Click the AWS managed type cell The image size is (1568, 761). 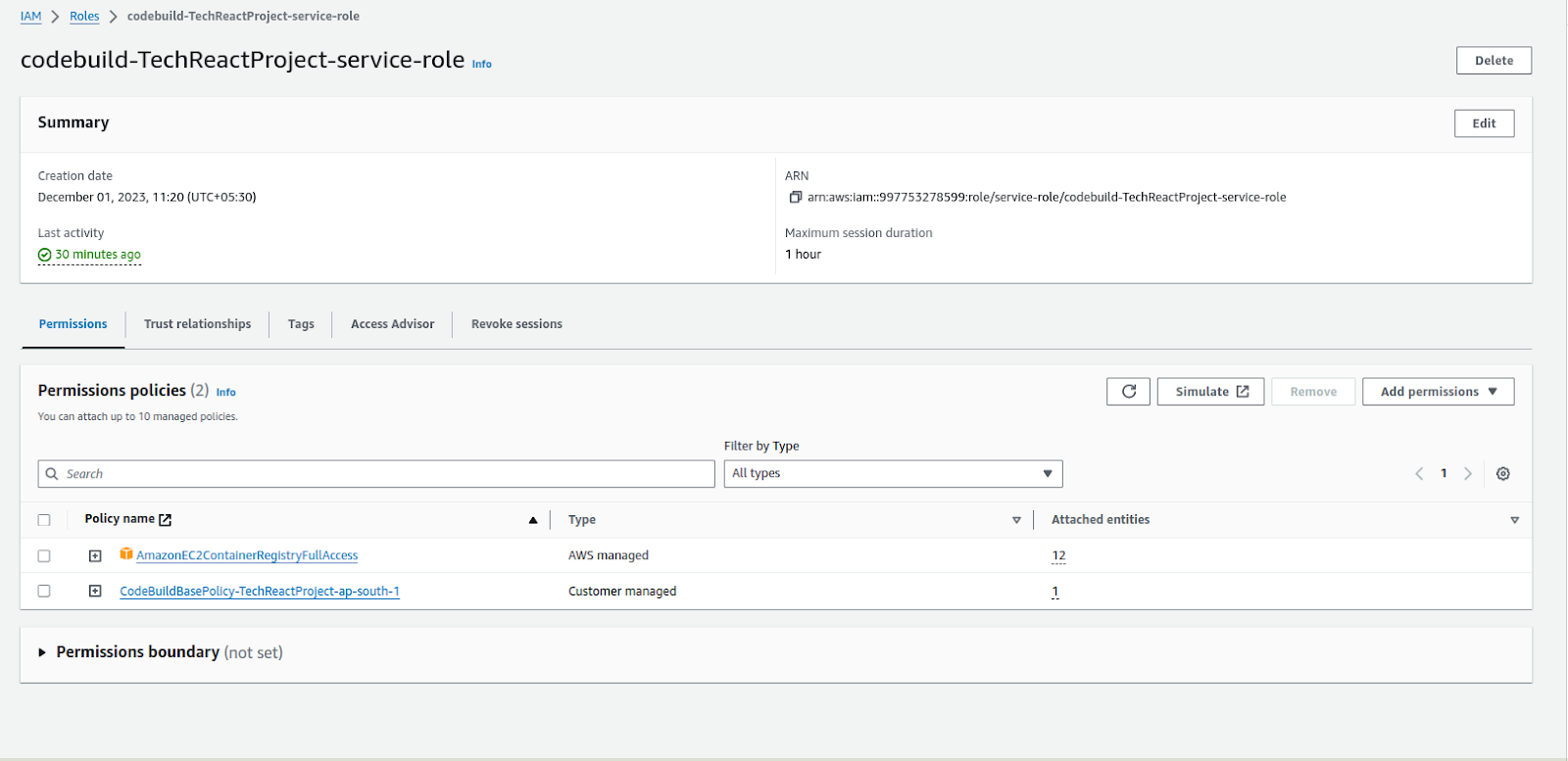click(609, 555)
